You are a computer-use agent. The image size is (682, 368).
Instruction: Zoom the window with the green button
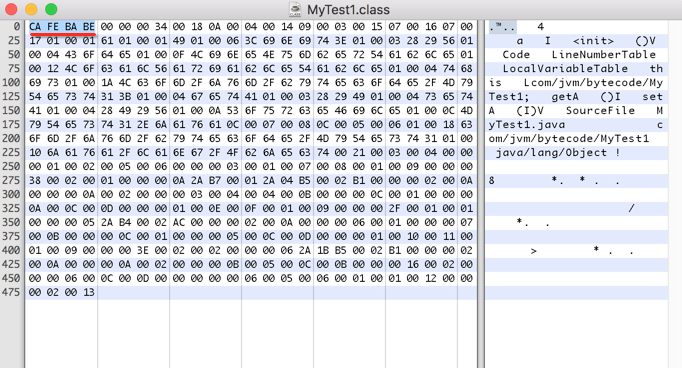[51, 9]
